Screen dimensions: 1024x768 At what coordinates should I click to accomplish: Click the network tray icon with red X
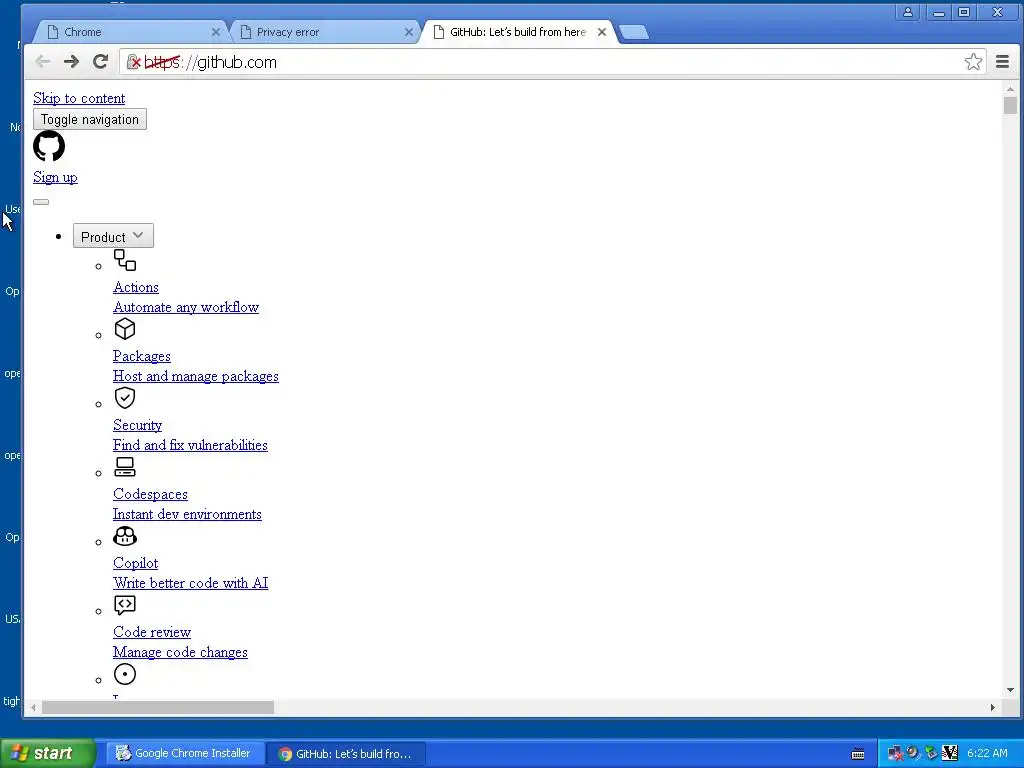point(895,754)
